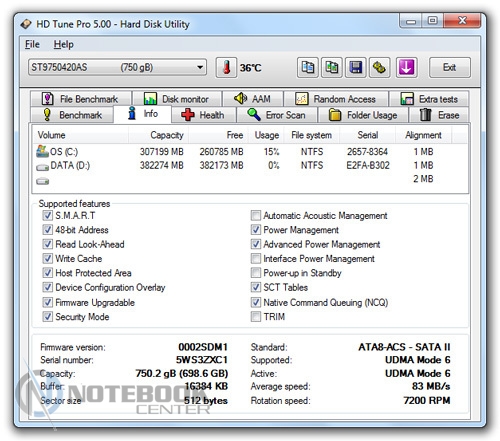This screenshot has height=441, width=500.
Task: Select the DATA (D:) volume row
Action: (x=250, y=165)
